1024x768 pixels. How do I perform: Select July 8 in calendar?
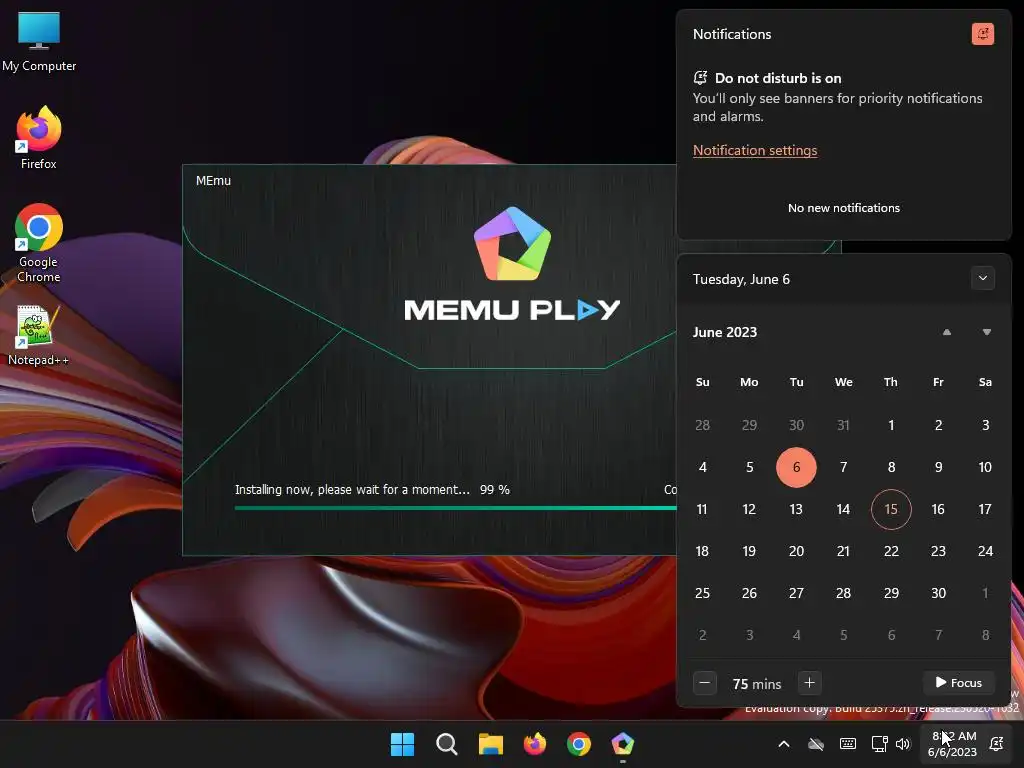pyautogui.click(x=985, y=635)
